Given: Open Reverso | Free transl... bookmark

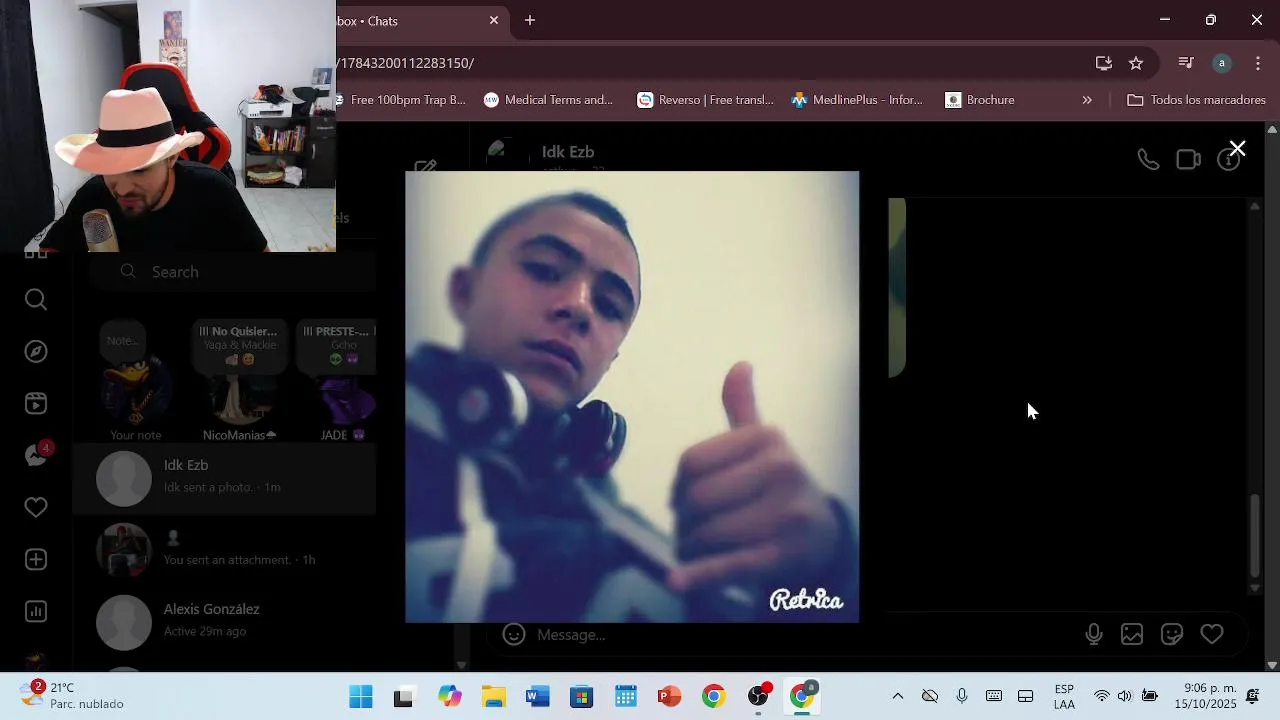Looking at the screenshot, I should (x=706, y=100).
